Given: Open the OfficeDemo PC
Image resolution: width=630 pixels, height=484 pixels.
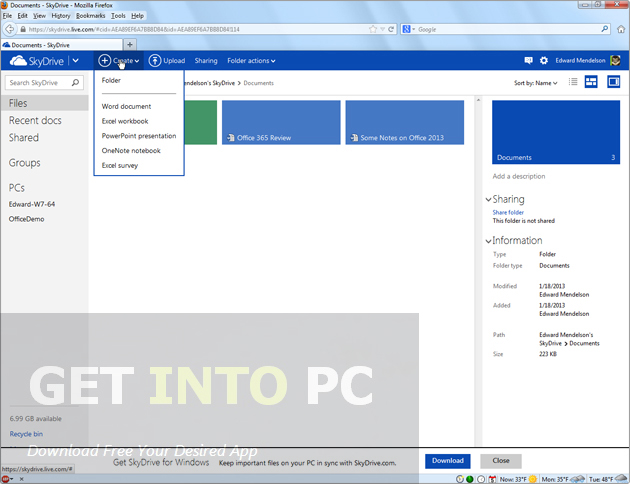Looking at the screenshot, I should [x=27, y=219].
